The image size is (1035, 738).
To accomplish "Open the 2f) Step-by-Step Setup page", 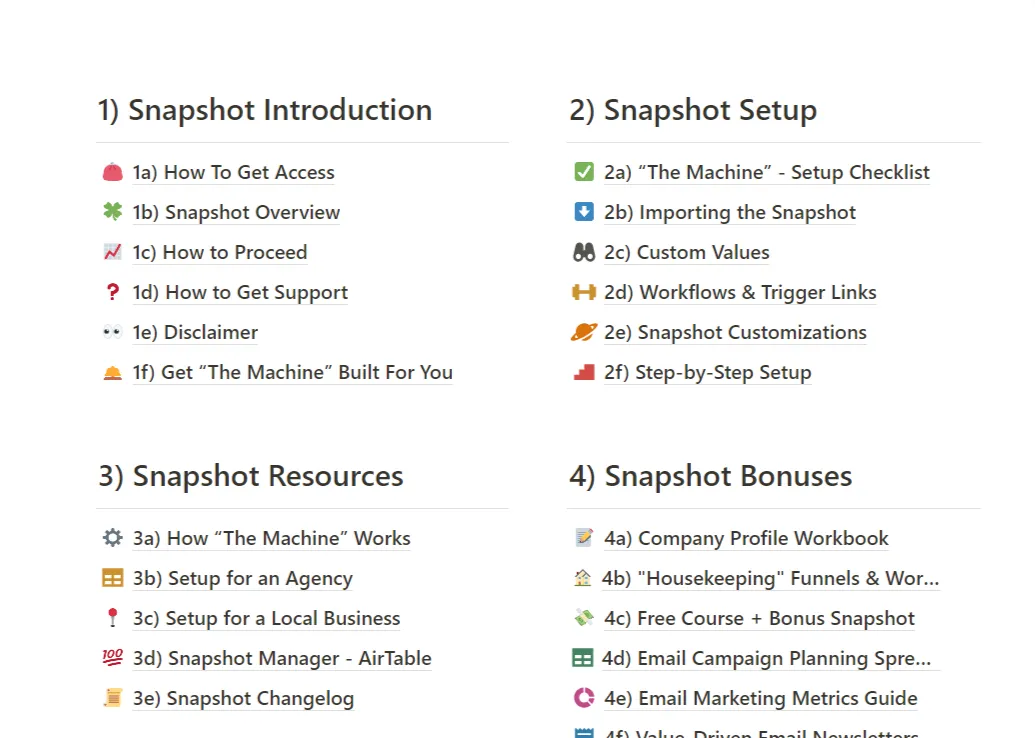I will point(707,372).
